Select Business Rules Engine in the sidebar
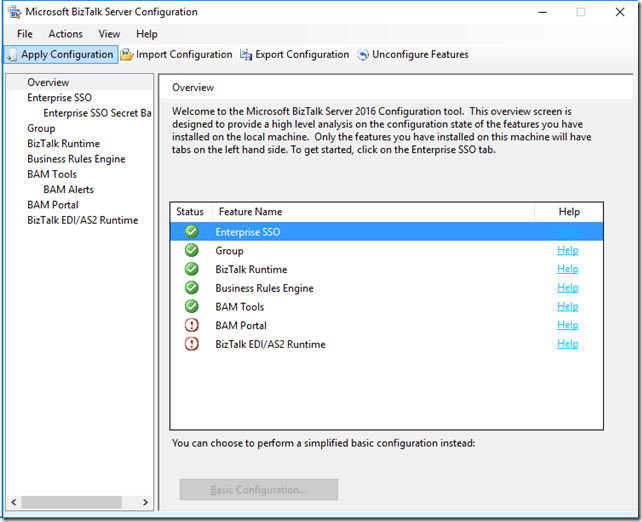This screenshot has height=522, width=642. (x=76, y=159)
